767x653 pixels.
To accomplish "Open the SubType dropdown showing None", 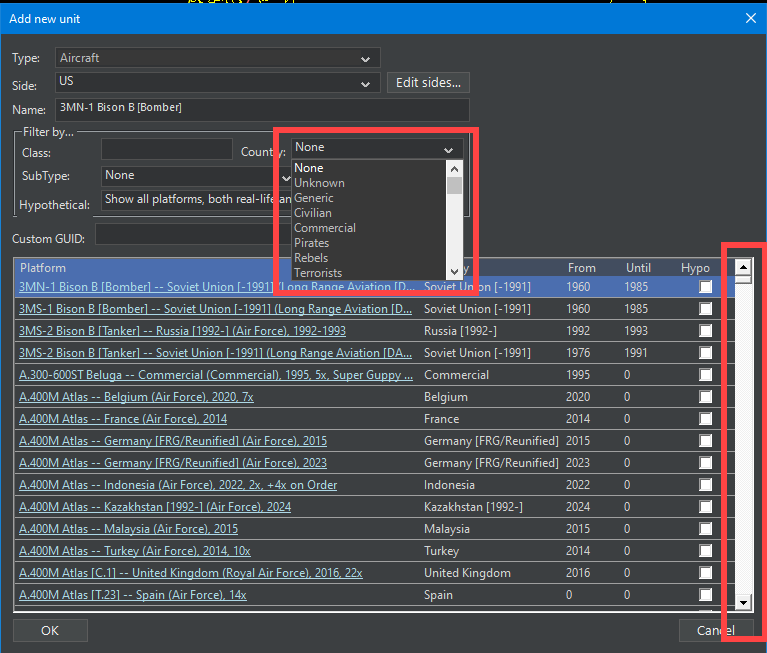I will (x=196, y=176).
